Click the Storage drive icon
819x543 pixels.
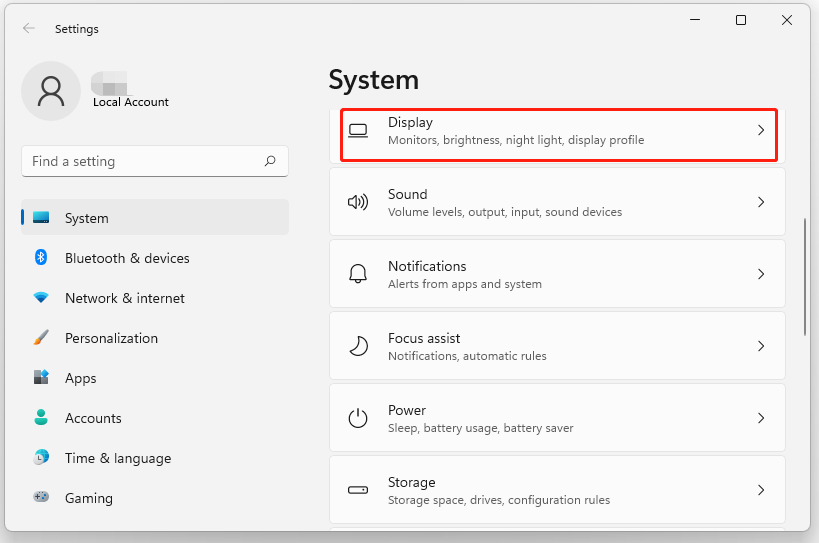[x=358, y=490]
